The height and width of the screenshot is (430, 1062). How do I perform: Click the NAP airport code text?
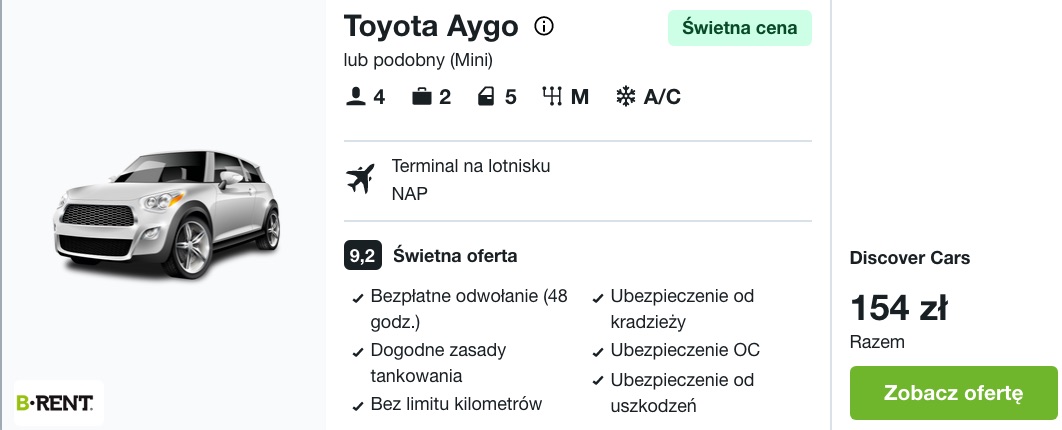410,194
